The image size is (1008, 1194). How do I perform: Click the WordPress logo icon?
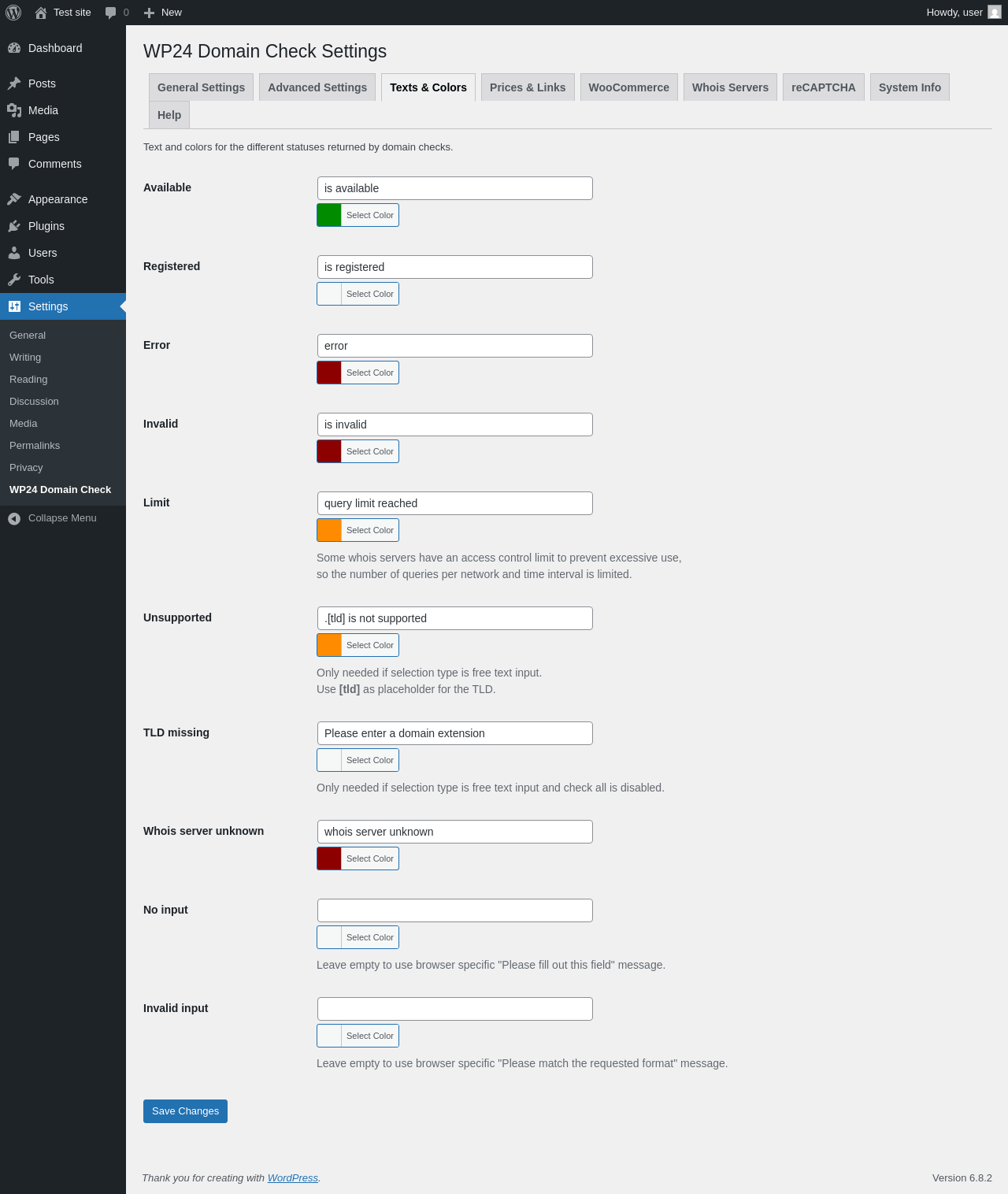(13, 13)
